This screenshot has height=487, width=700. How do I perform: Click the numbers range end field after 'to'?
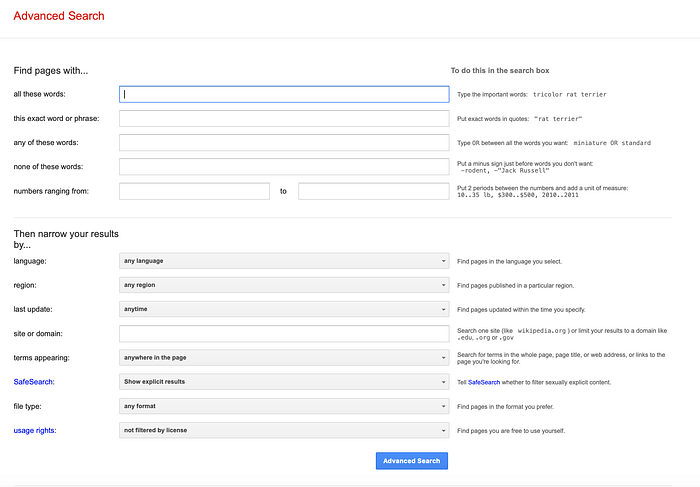pos(374,191)
